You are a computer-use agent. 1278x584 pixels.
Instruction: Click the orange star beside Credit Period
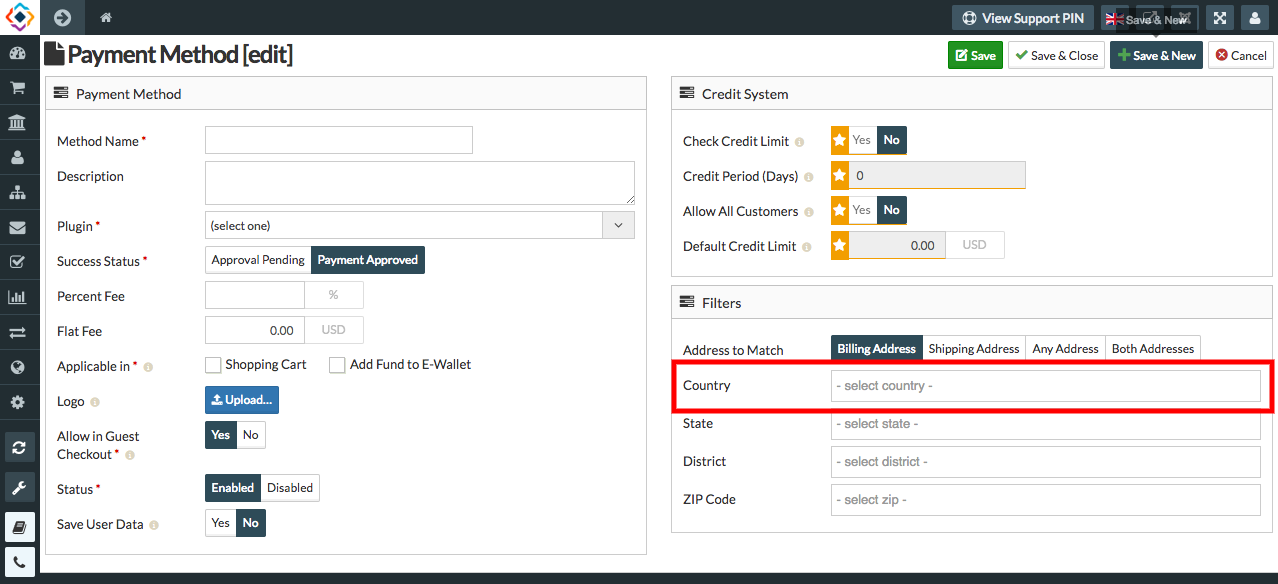[840, 175]
